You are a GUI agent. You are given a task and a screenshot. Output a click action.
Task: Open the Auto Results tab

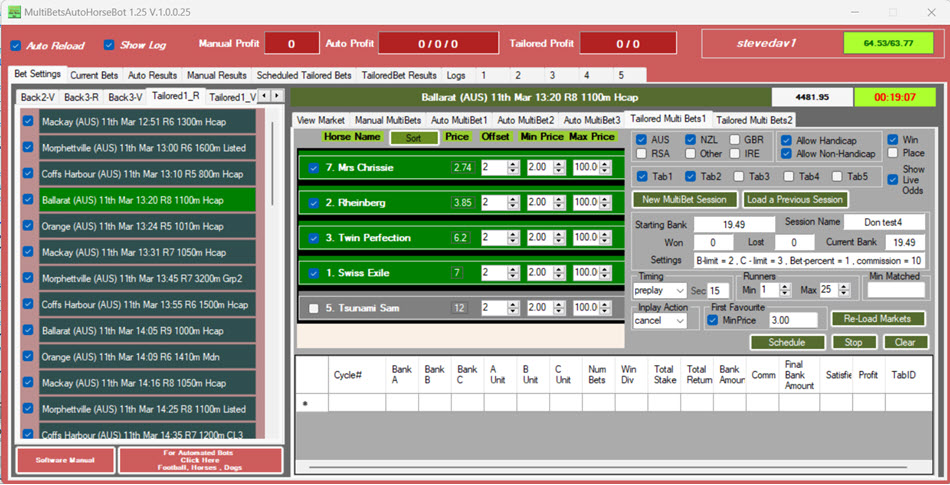pos(153,76)
